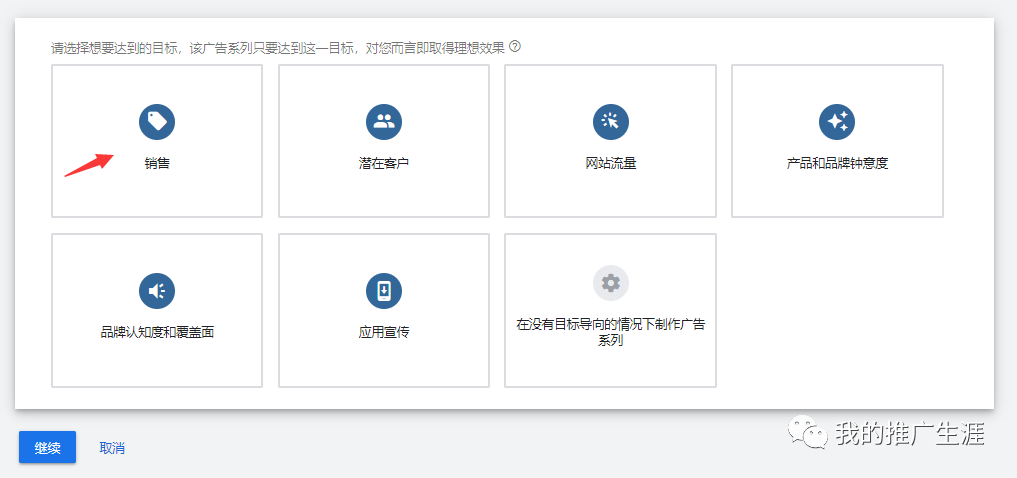Click the sparkle icon above 产品和品牌钟意度
The width and height of the screenshot is (1017, 478).
tap(837, 121)
